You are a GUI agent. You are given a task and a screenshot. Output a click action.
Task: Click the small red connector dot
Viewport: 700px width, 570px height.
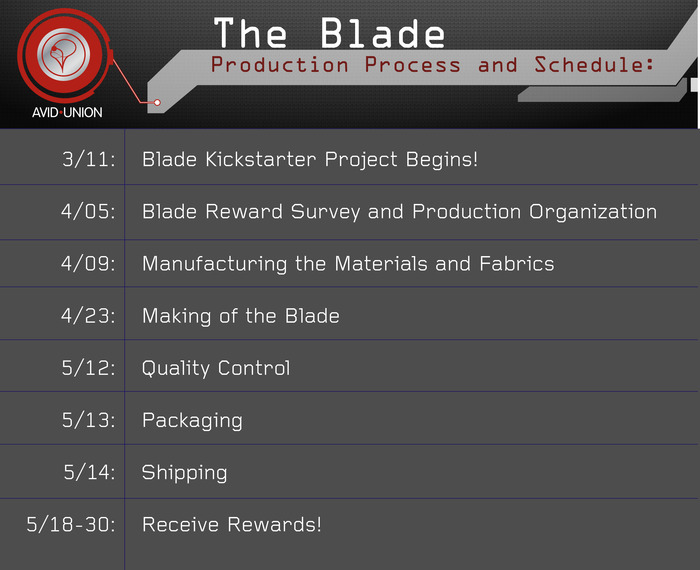157,102
